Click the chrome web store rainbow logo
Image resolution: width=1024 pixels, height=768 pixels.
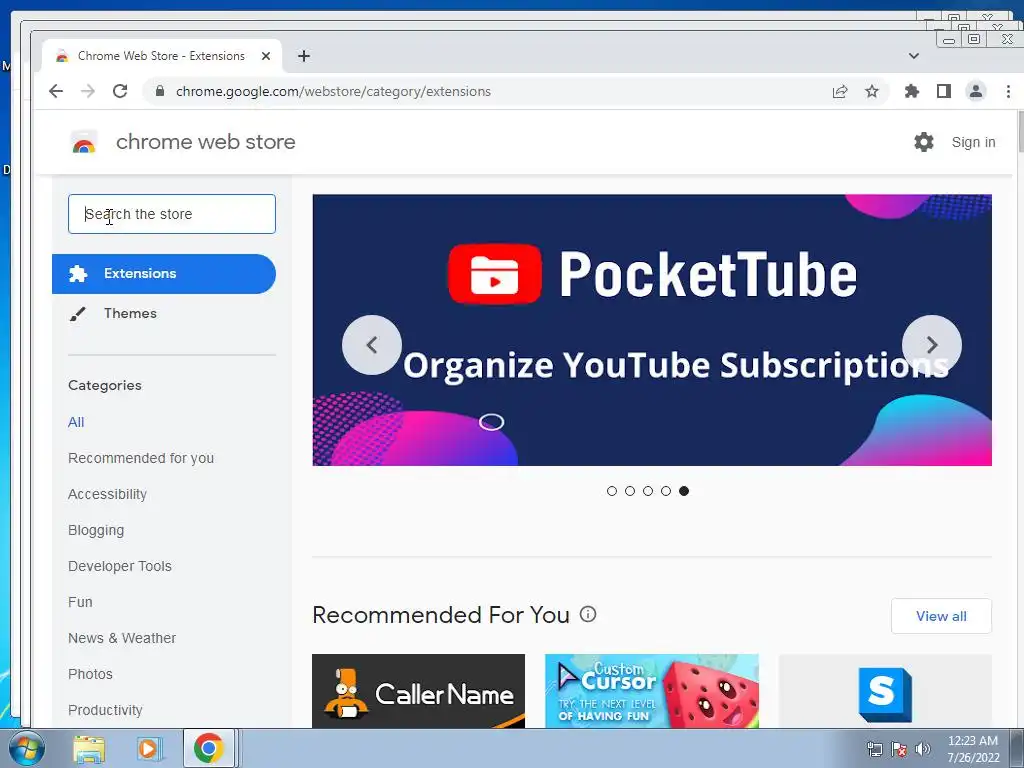[x=84, y=142]
